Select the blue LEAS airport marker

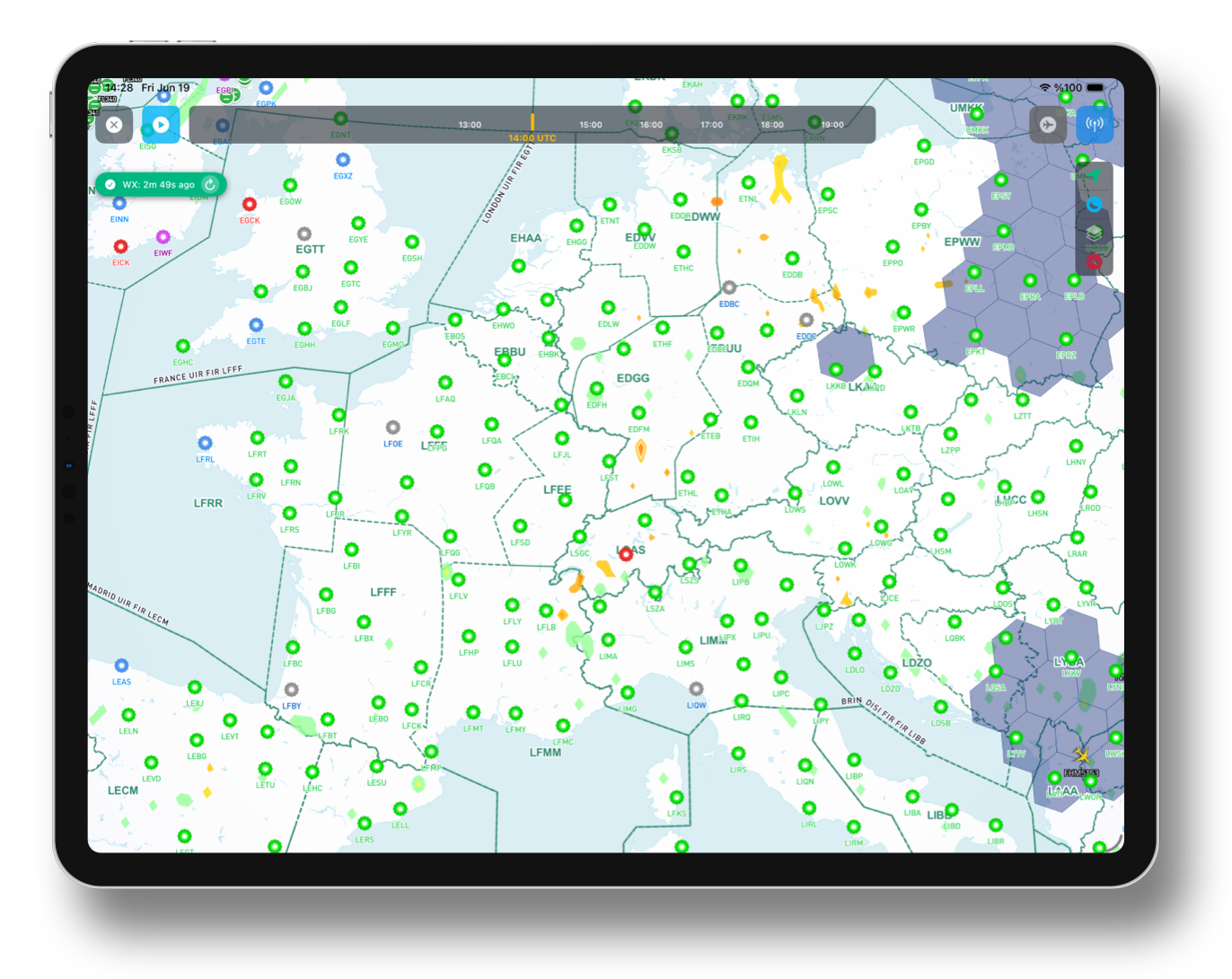(121, 666)
